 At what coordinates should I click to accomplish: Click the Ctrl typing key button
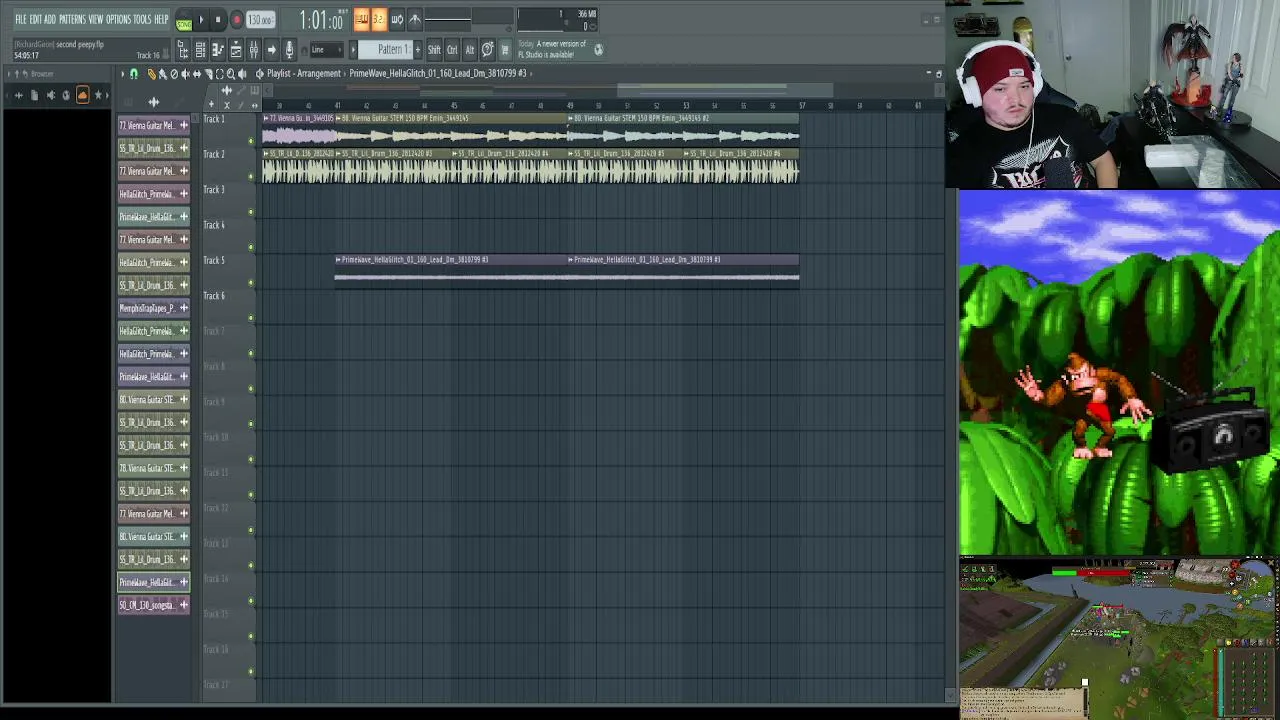(452, 50)
